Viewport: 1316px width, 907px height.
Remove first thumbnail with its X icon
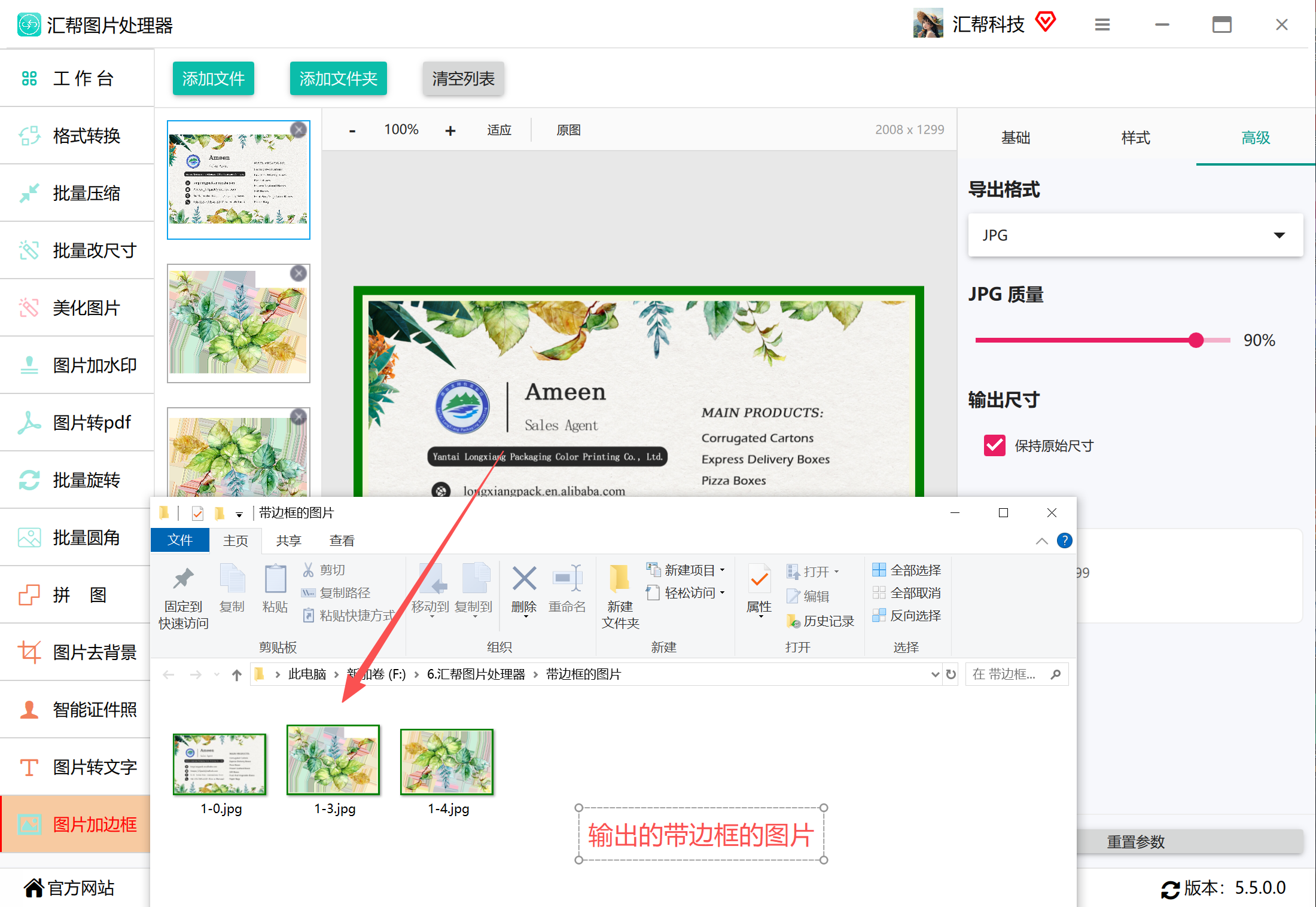click(x=298, y=130)
